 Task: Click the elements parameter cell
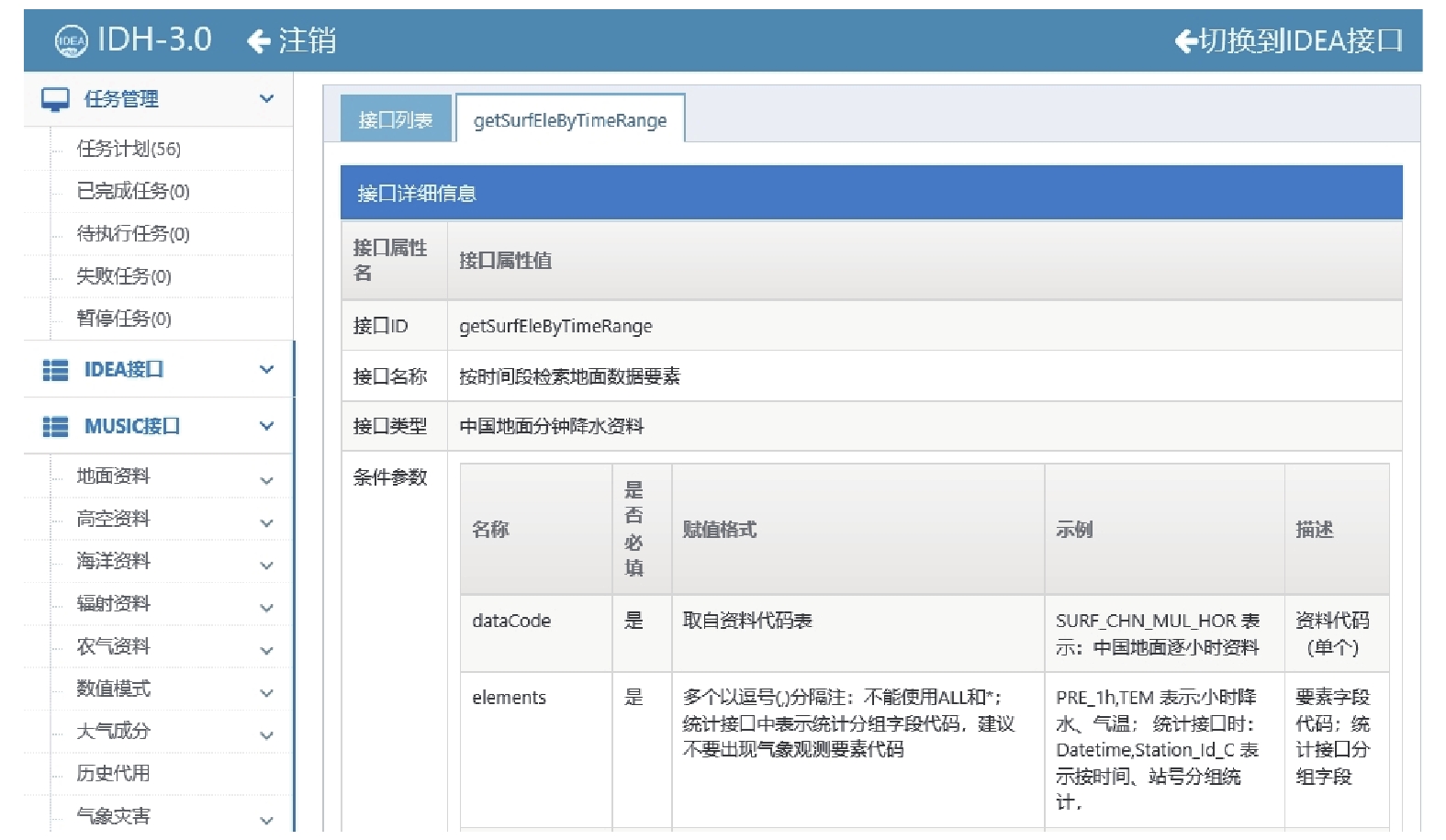tap(536, 750)
